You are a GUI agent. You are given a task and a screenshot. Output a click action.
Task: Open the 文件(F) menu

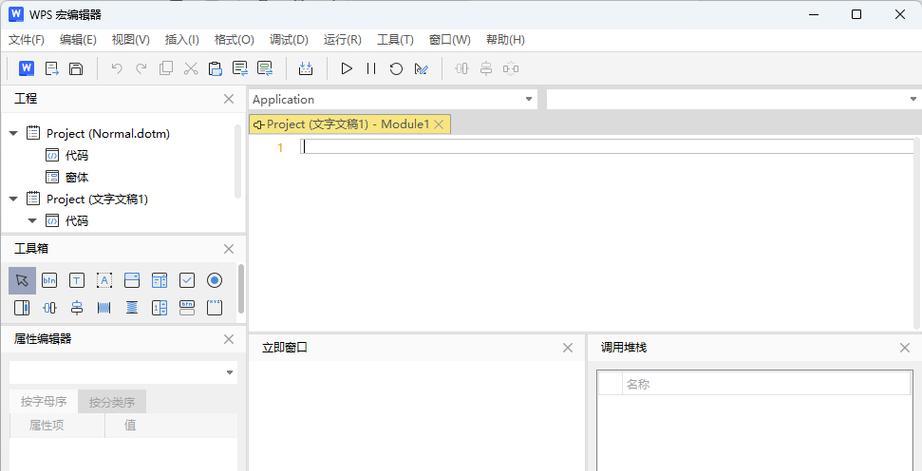coord(26,40)
